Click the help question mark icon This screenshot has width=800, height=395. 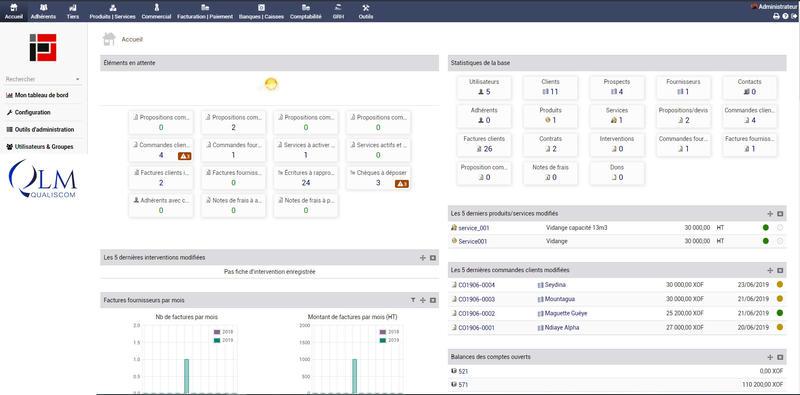[785, 16]
